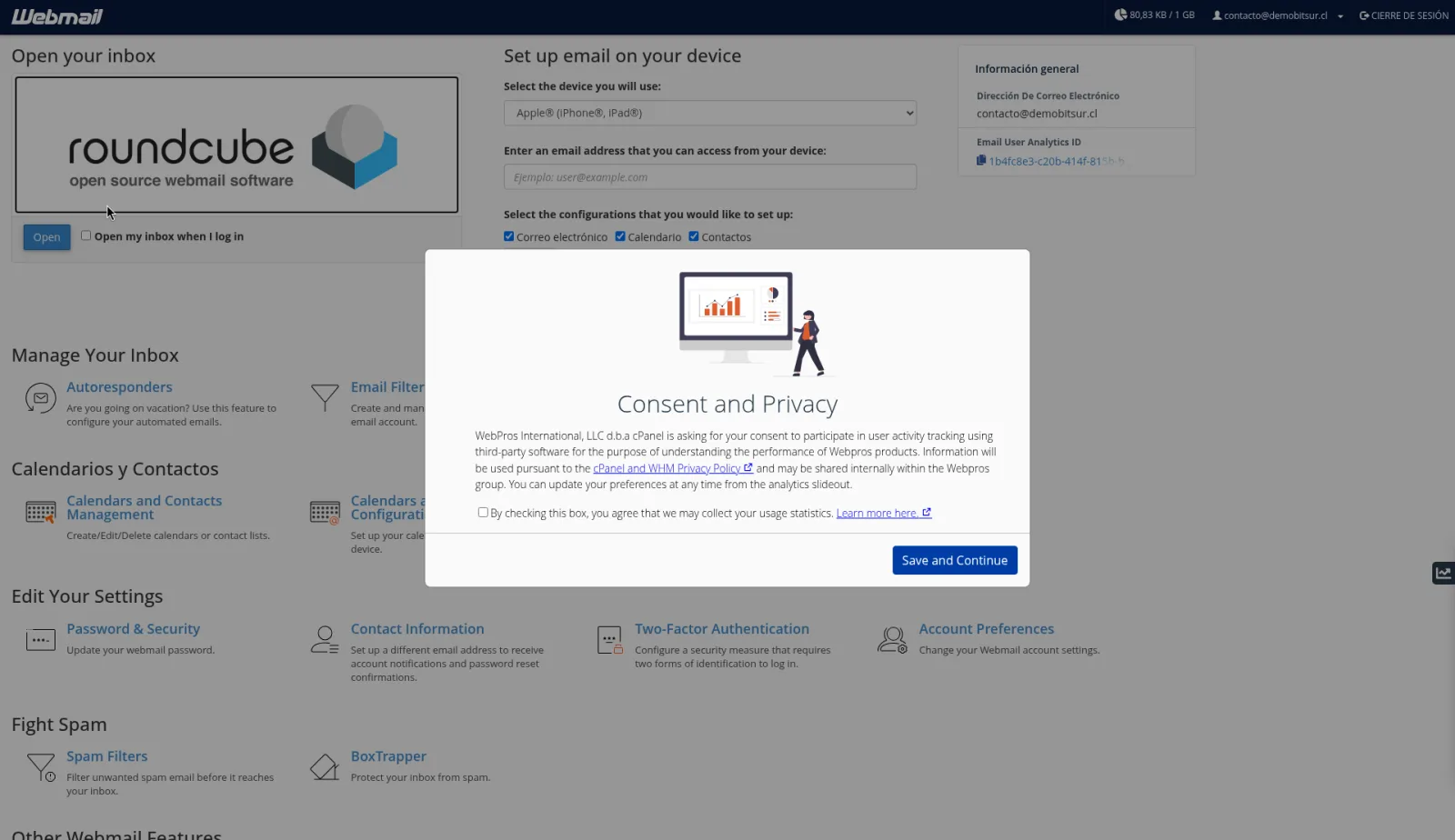Open the Autoresponders link

[119, 387]
